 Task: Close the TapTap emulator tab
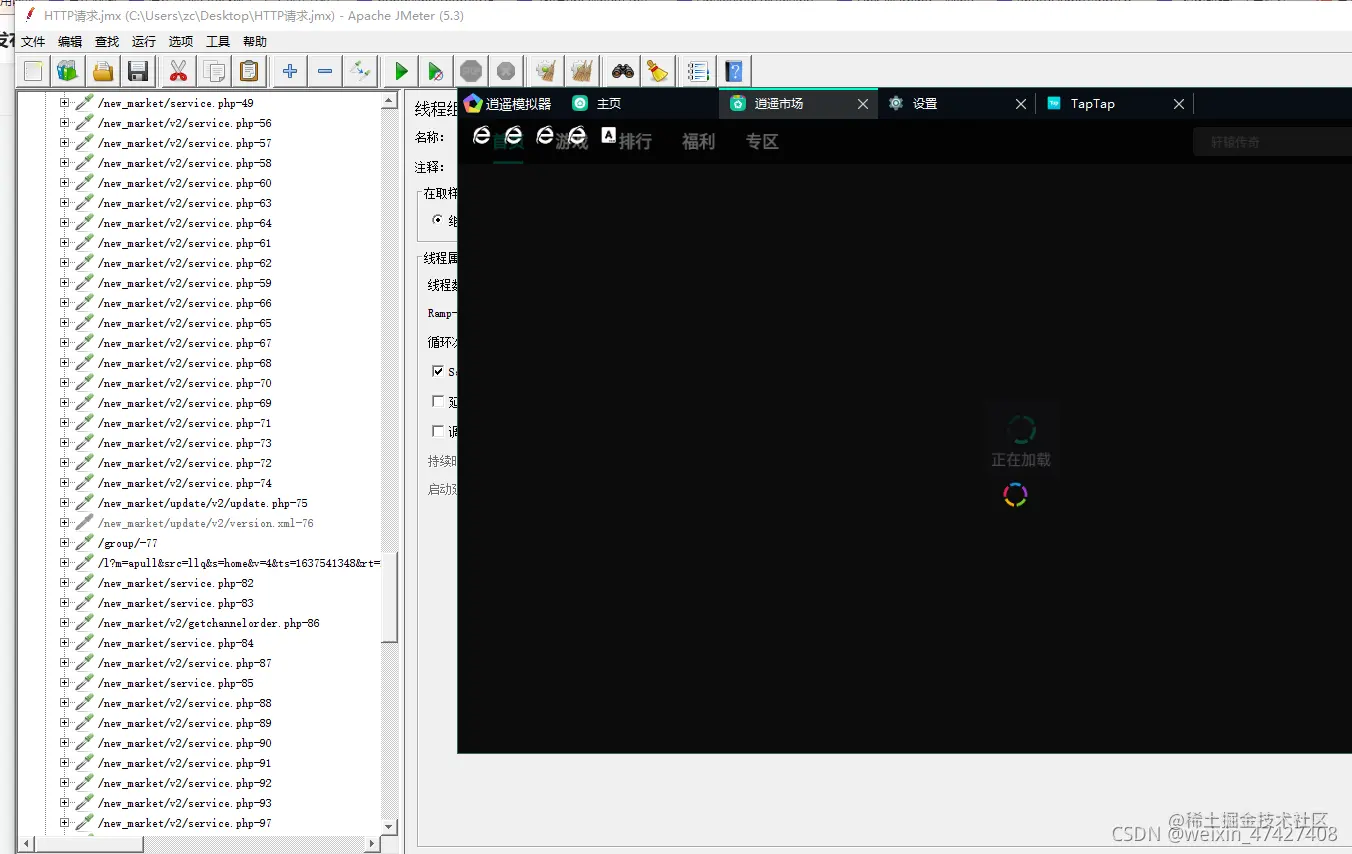pyautogui.click(x=1179, y=104)
